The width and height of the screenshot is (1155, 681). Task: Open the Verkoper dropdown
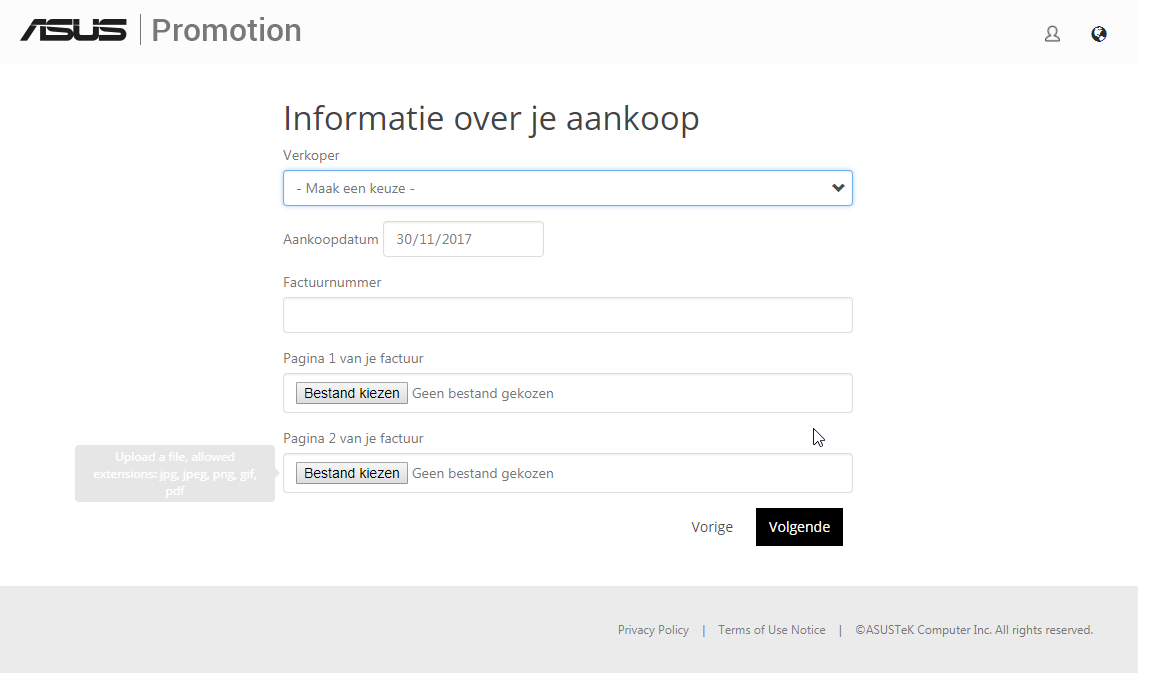pyautogui.click(x=567, y=188)
